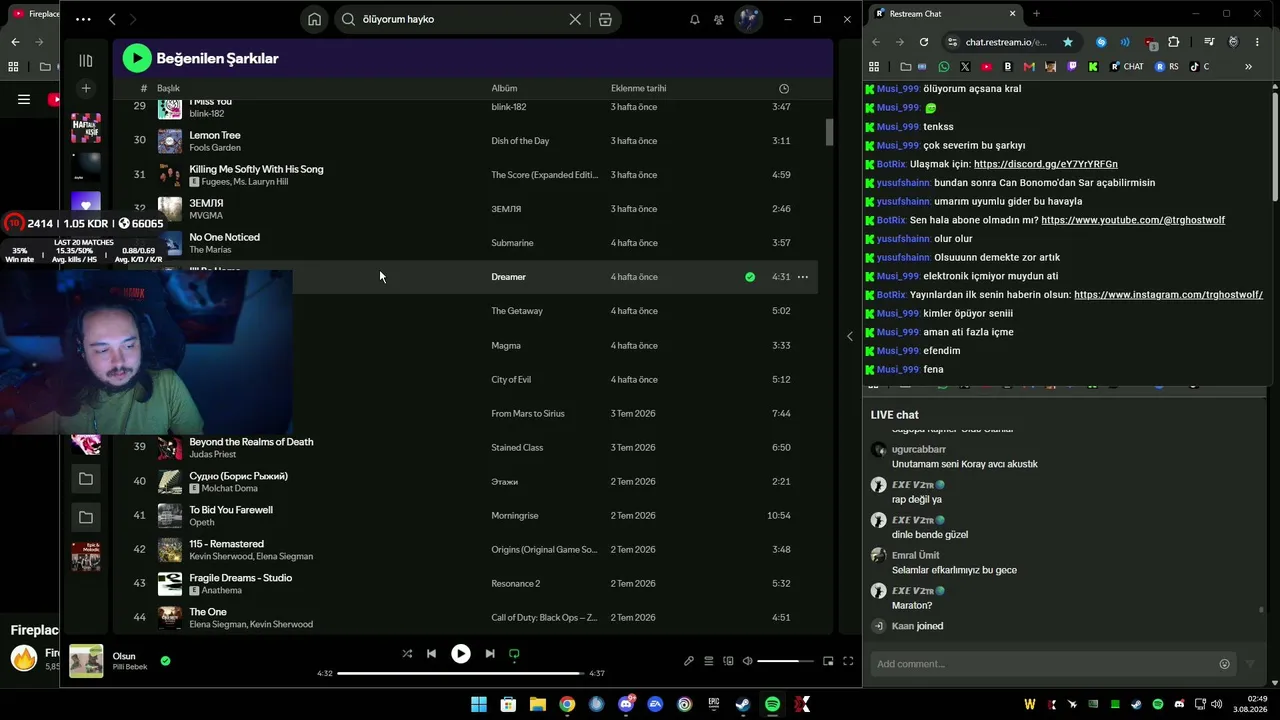Sort by duration clock column header
1280x720 pixels.
click(784, 89)
